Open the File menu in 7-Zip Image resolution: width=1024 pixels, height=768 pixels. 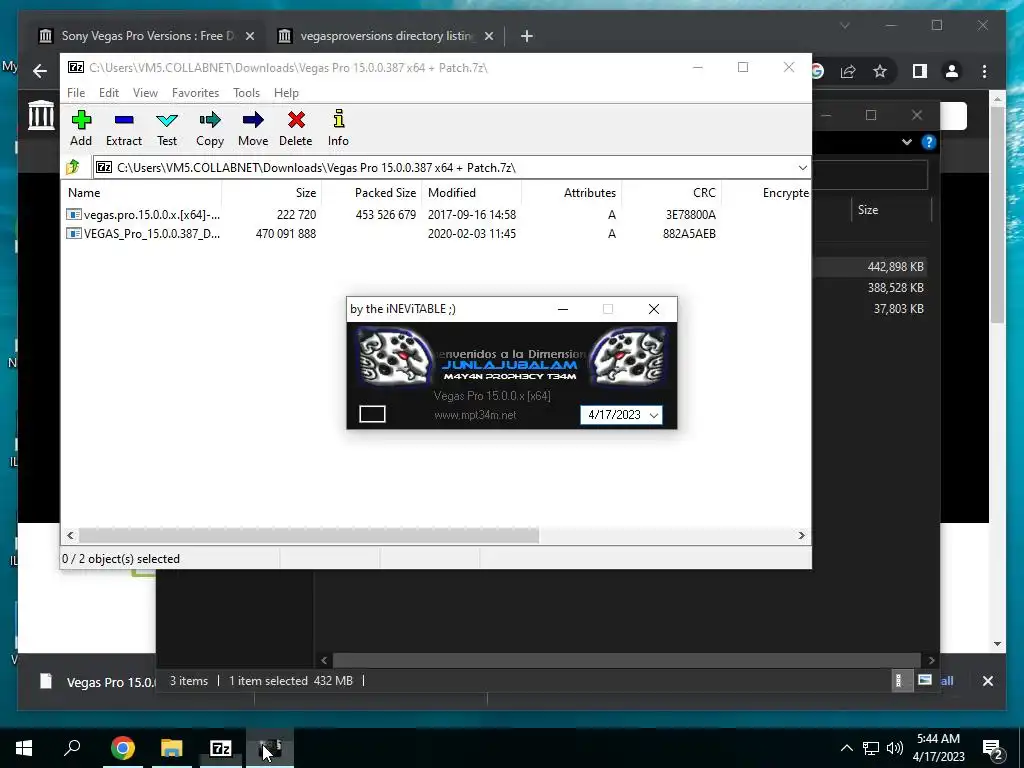(x=76, y=93)
